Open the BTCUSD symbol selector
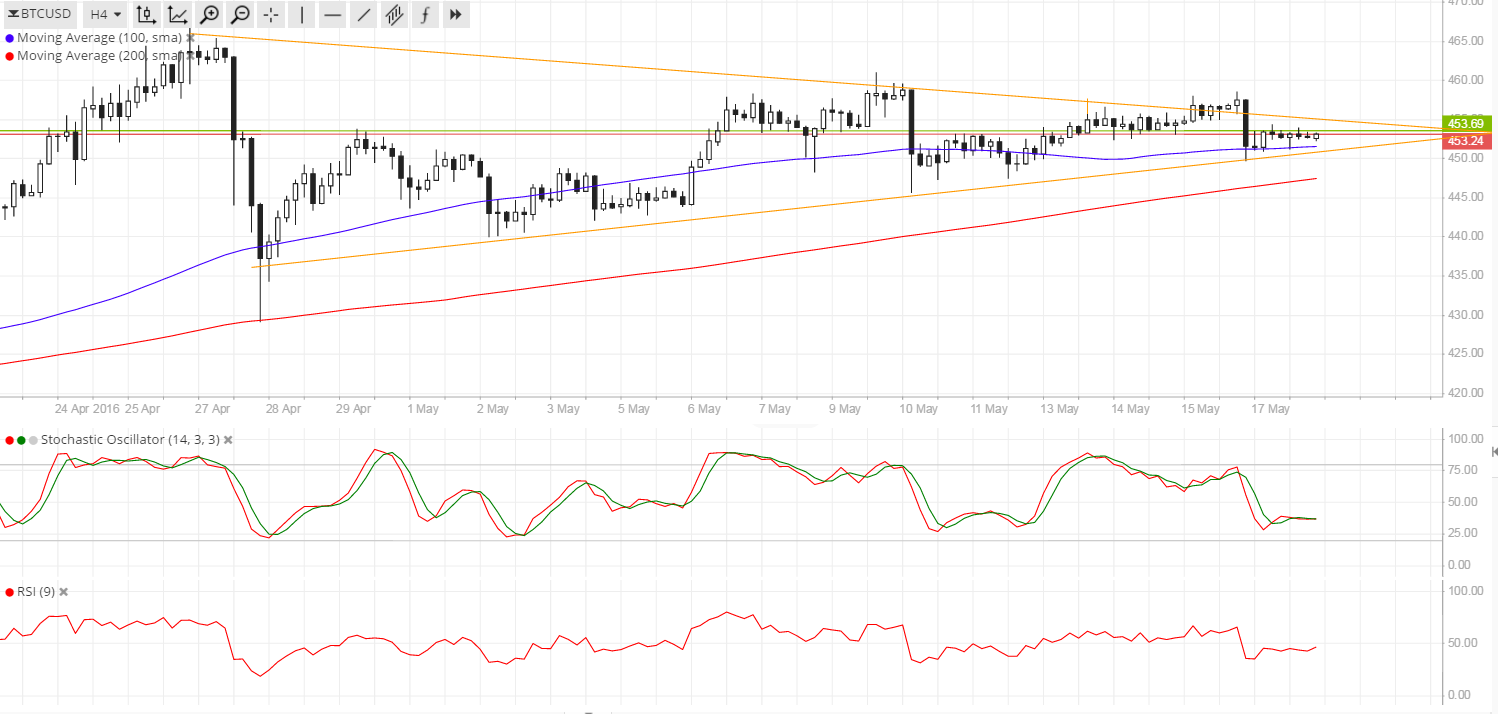This screenshot has width=1498, height=714. (x=40, y=14)
